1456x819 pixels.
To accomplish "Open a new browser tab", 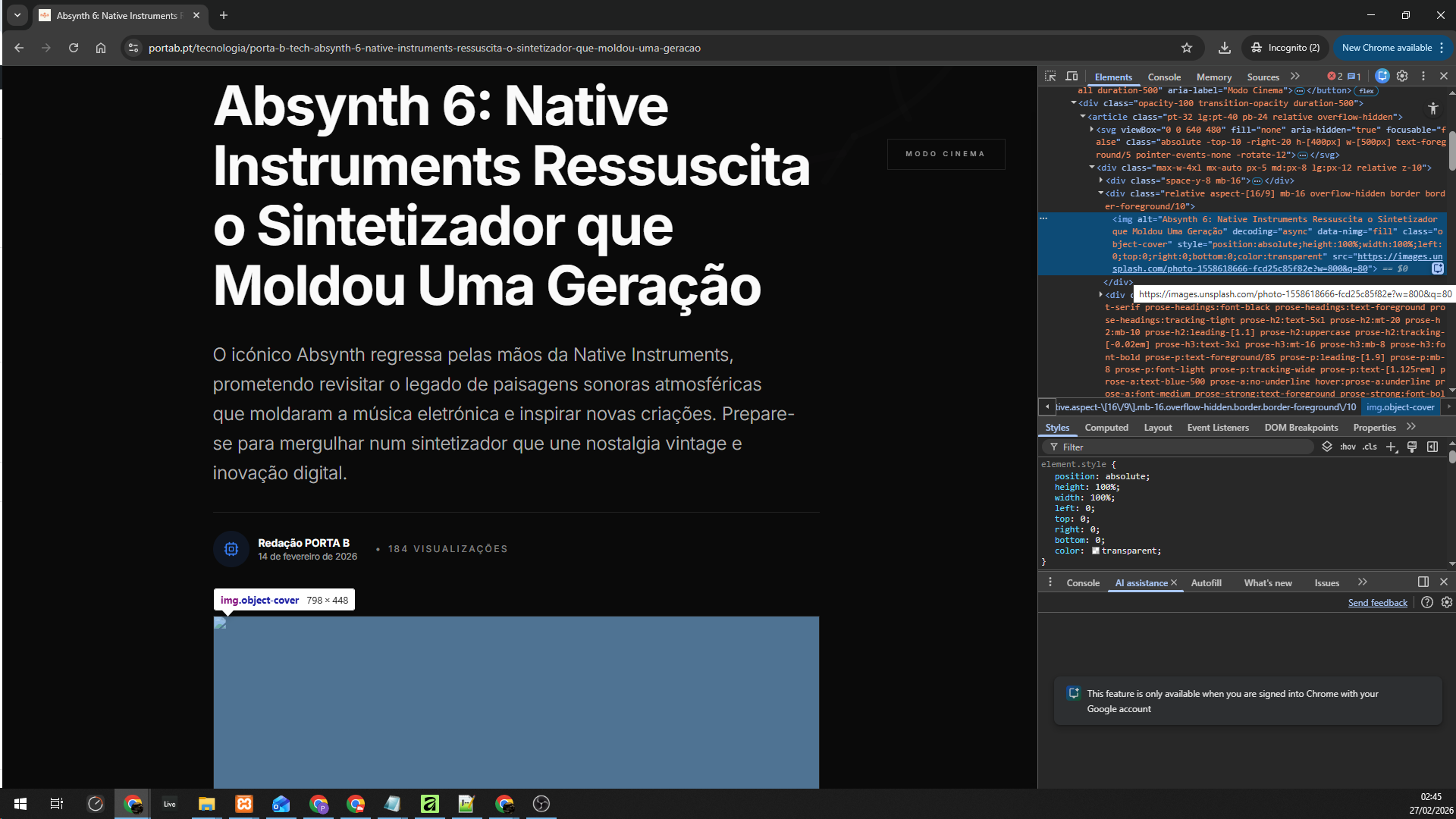I will coord(224,15).
